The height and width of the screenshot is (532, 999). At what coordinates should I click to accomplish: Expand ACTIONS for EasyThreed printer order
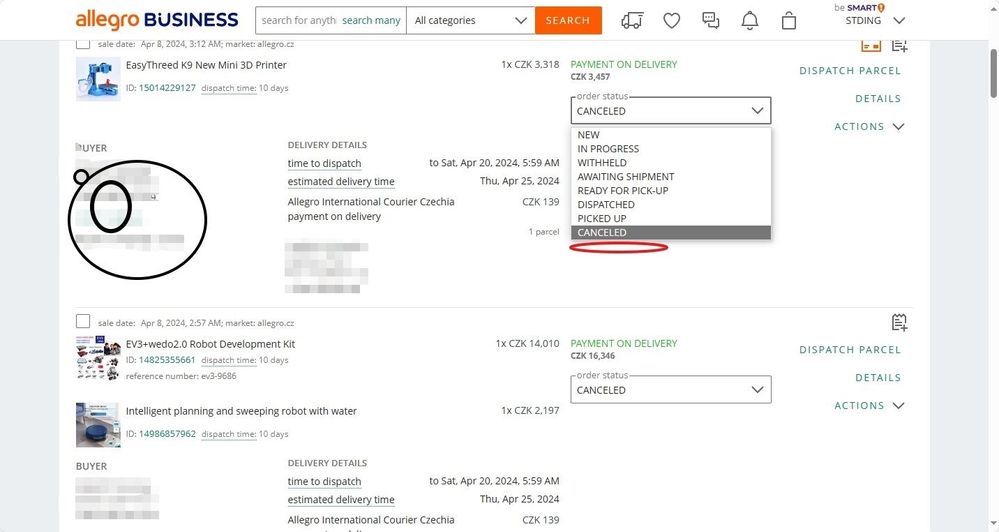(869, 126)
